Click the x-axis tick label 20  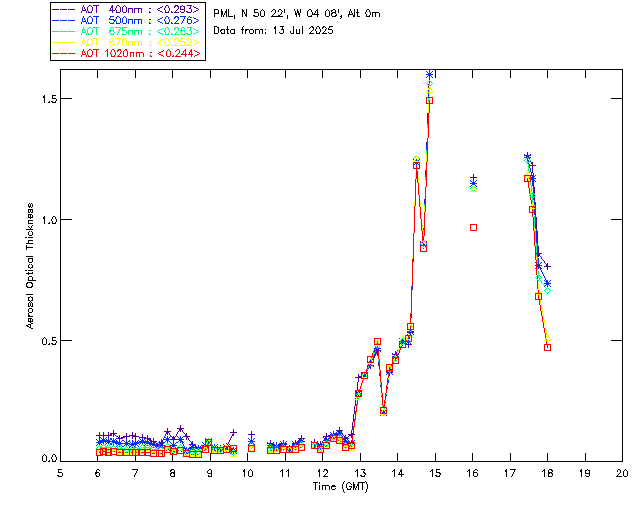(622, 472)
